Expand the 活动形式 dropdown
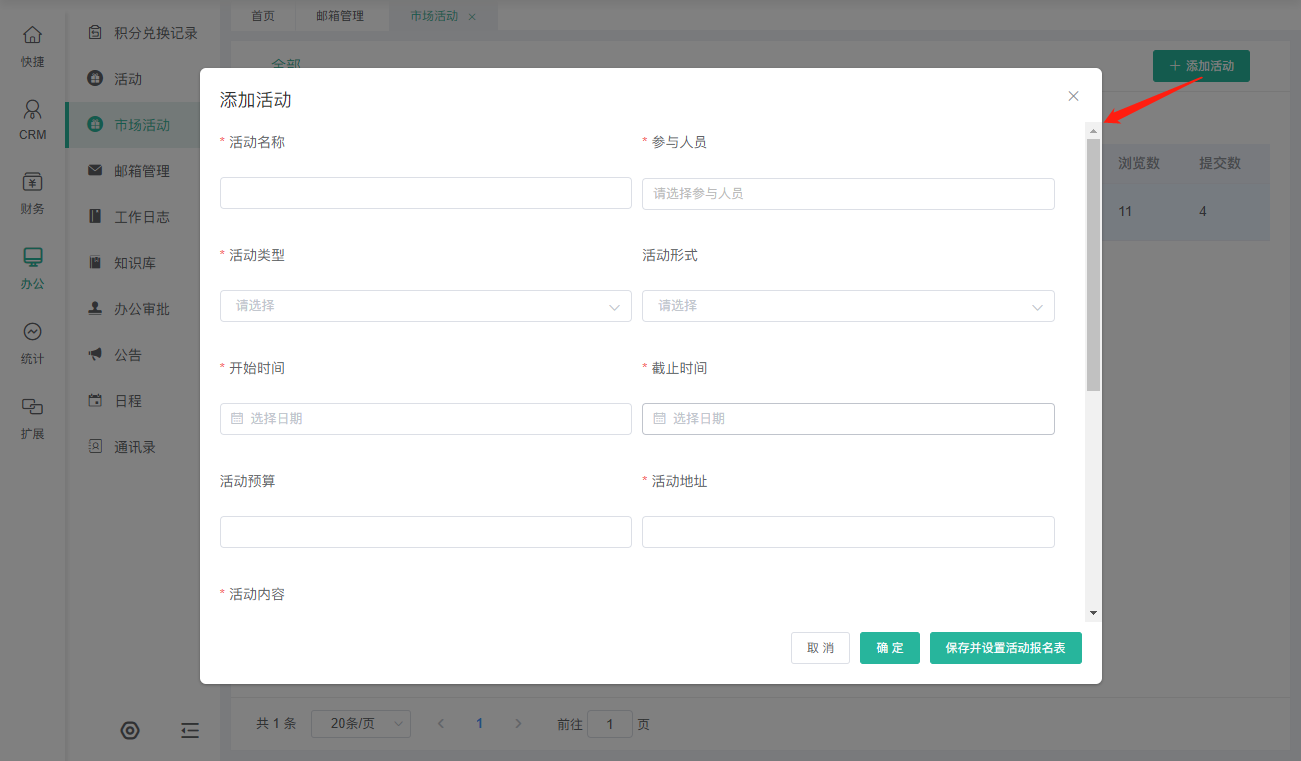This screenshot has width=1301, height=761. 848,306
